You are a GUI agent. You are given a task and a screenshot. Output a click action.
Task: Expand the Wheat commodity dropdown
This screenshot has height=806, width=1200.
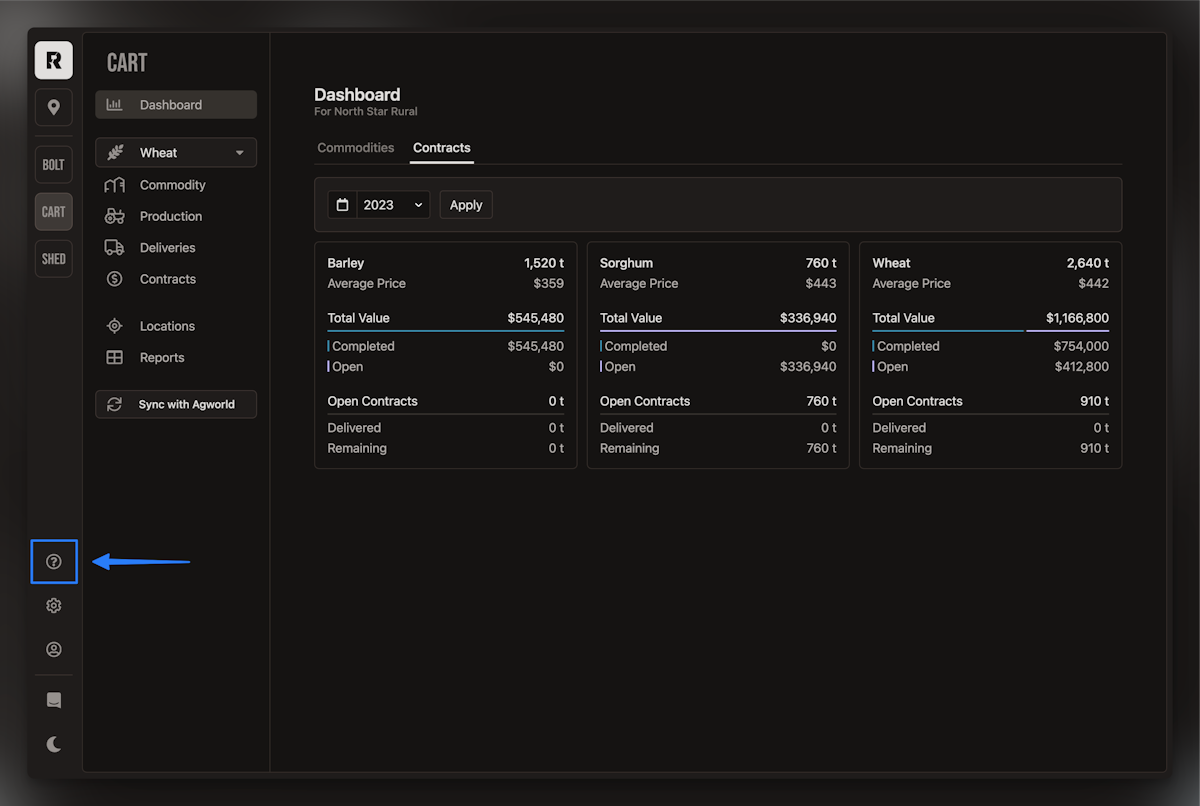pos(176,153)
